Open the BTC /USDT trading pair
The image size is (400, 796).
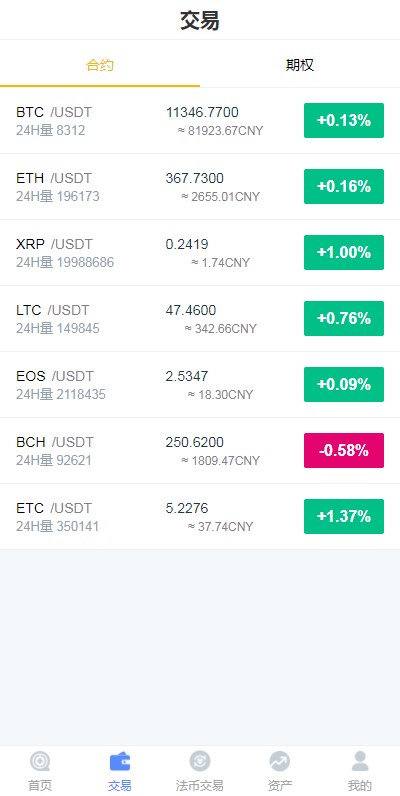(54, 112)
